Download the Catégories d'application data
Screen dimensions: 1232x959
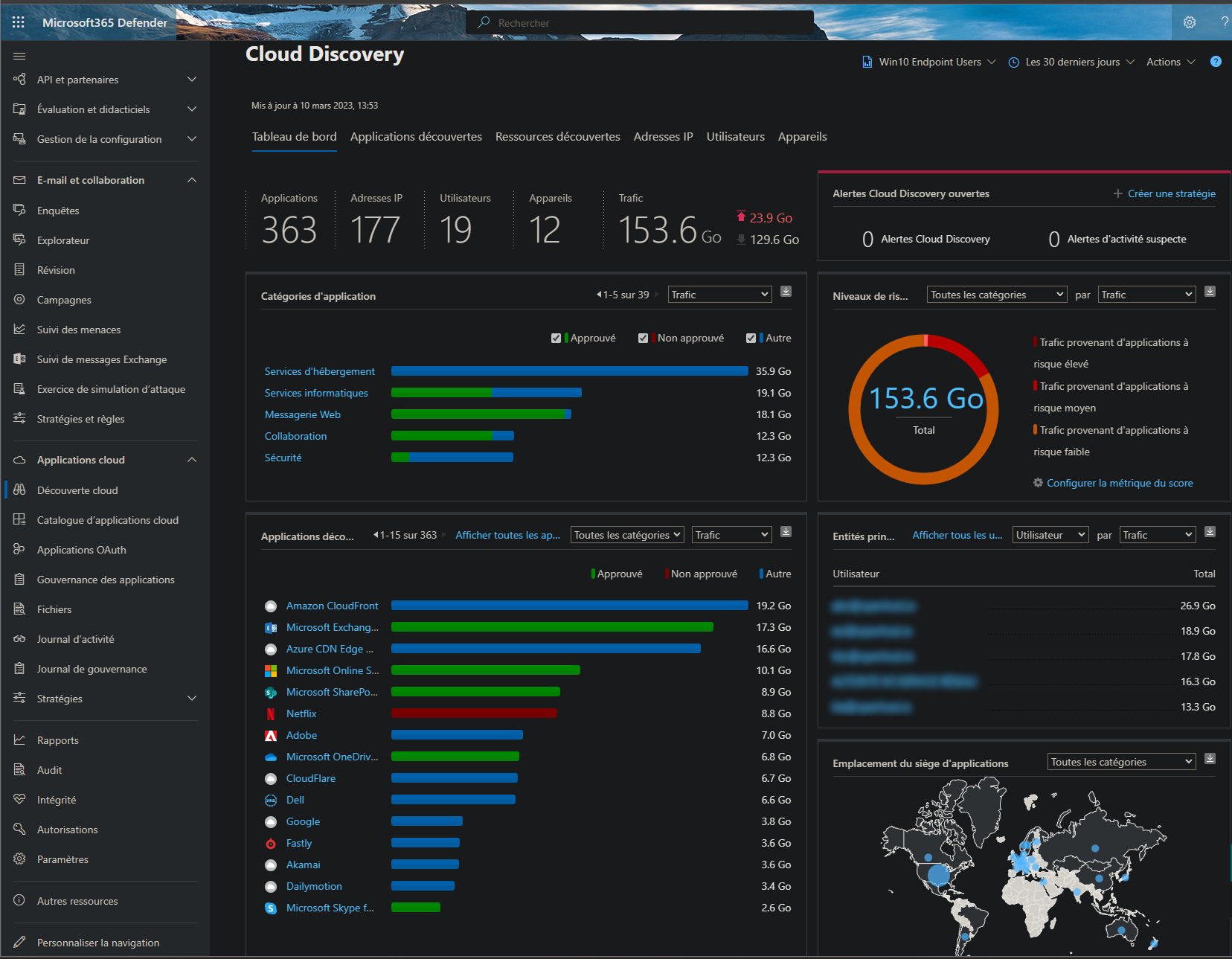click(786, 292)
